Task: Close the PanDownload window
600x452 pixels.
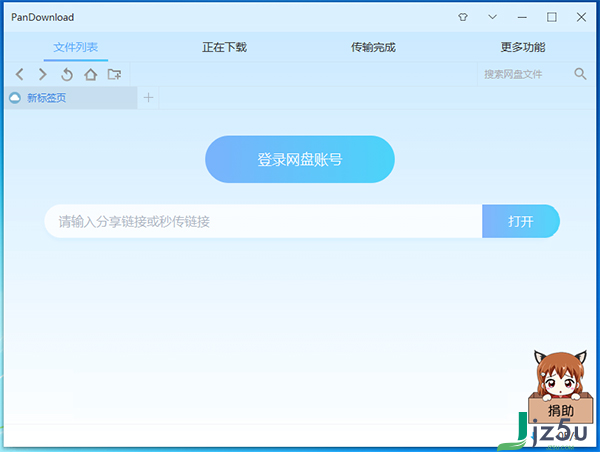Action: click(581, 17)
